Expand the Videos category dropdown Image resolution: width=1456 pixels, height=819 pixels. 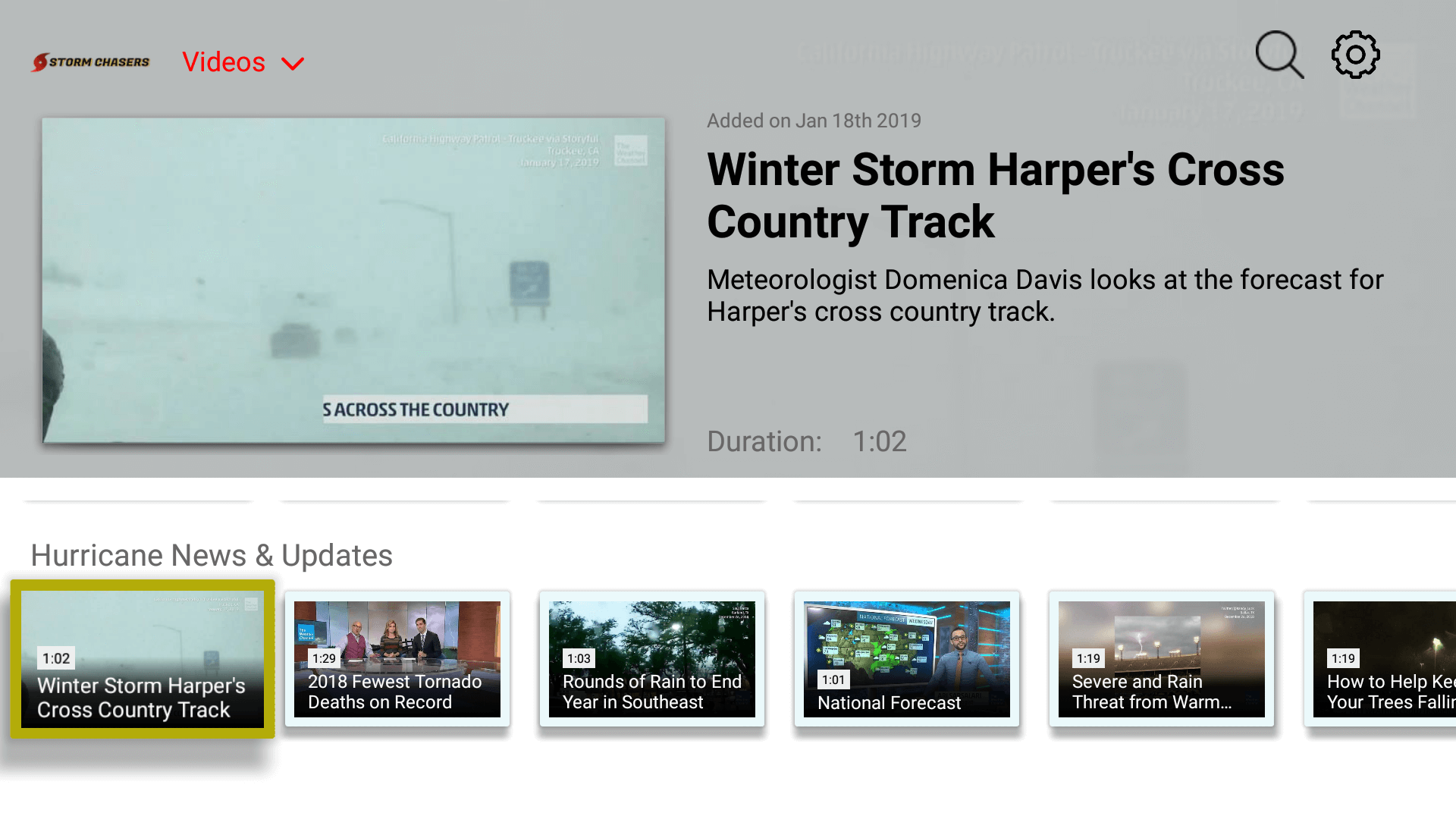click(x=243, y=62)
